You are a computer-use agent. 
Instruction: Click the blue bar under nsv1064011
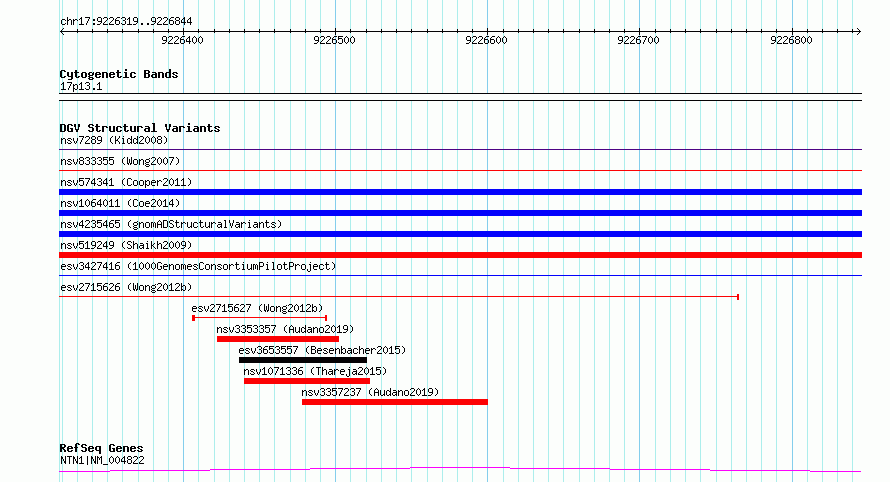460,213
